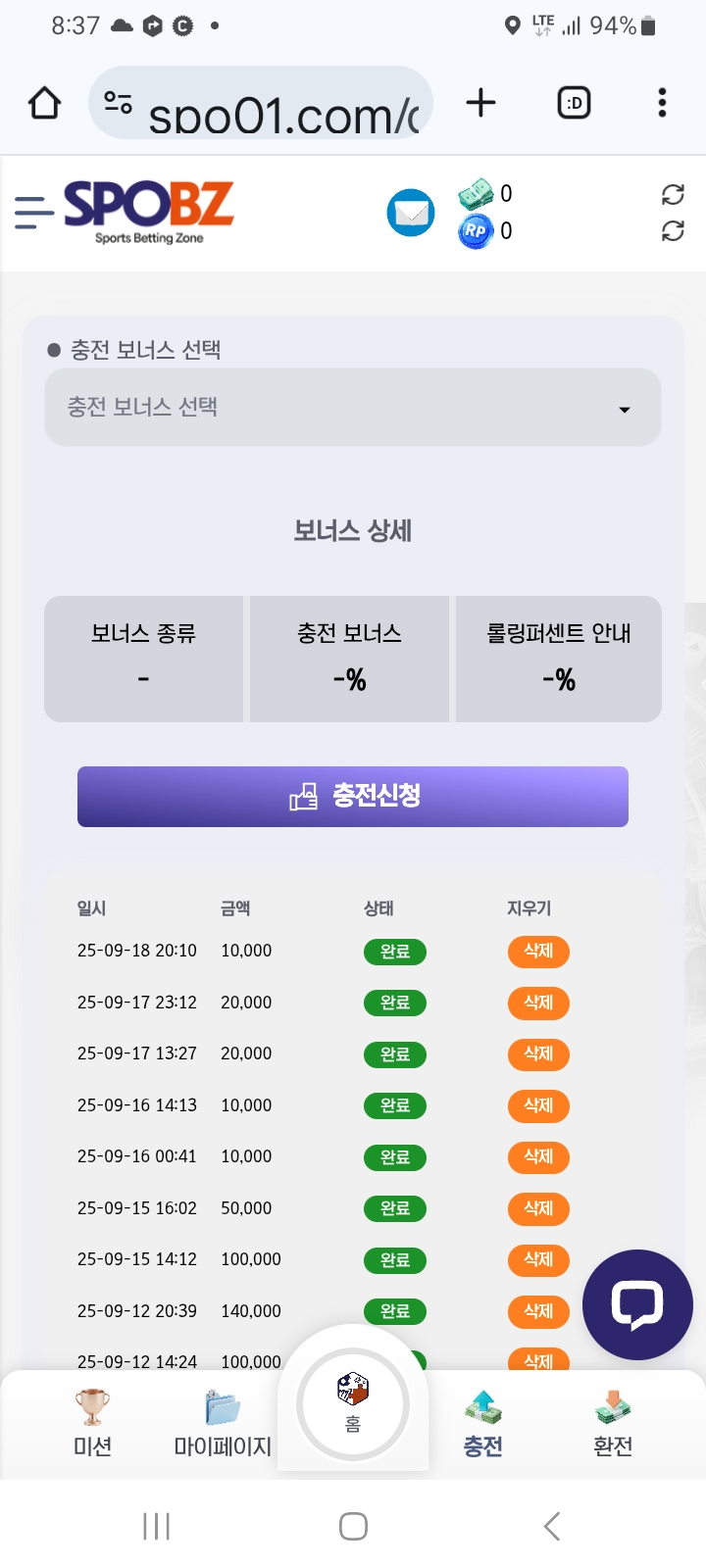This screenshot has width=706, height=1568.
Task: Open the 마이페이지 tab
Action: pyautogui.click(x=223, y=1424)
